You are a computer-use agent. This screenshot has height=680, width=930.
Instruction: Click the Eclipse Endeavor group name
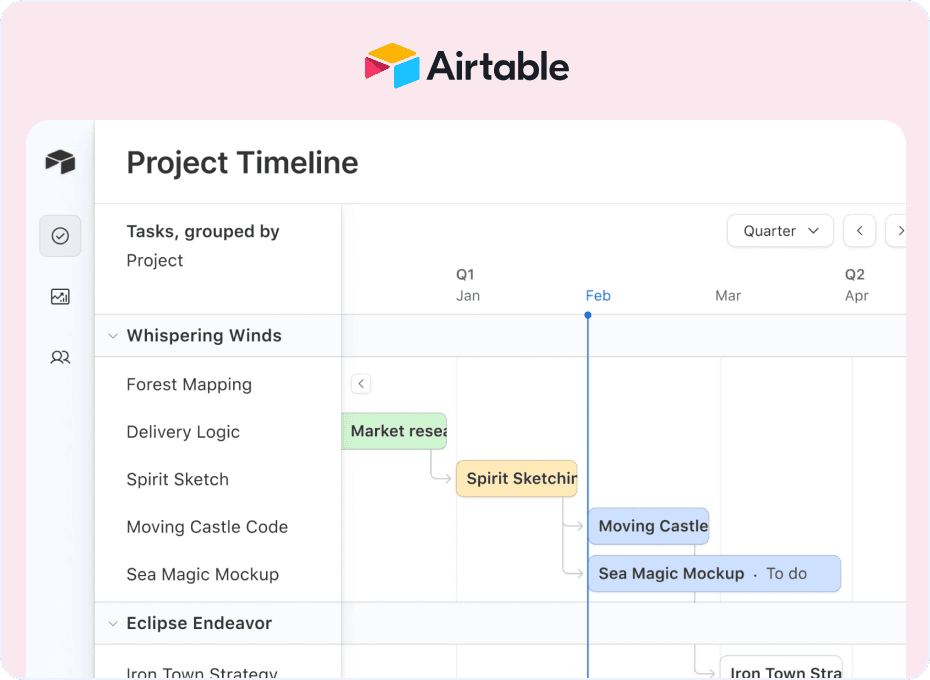pyautogui.click(x=199, y=623)
